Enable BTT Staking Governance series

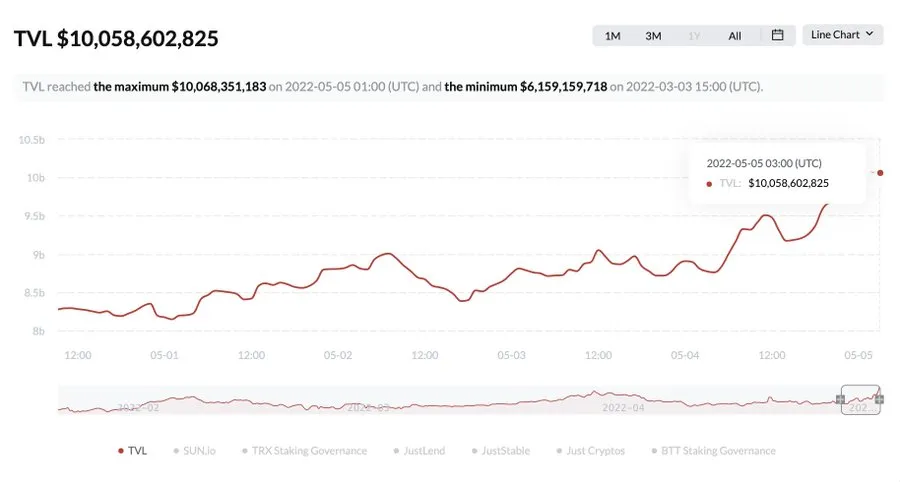(x=713, y=451)
